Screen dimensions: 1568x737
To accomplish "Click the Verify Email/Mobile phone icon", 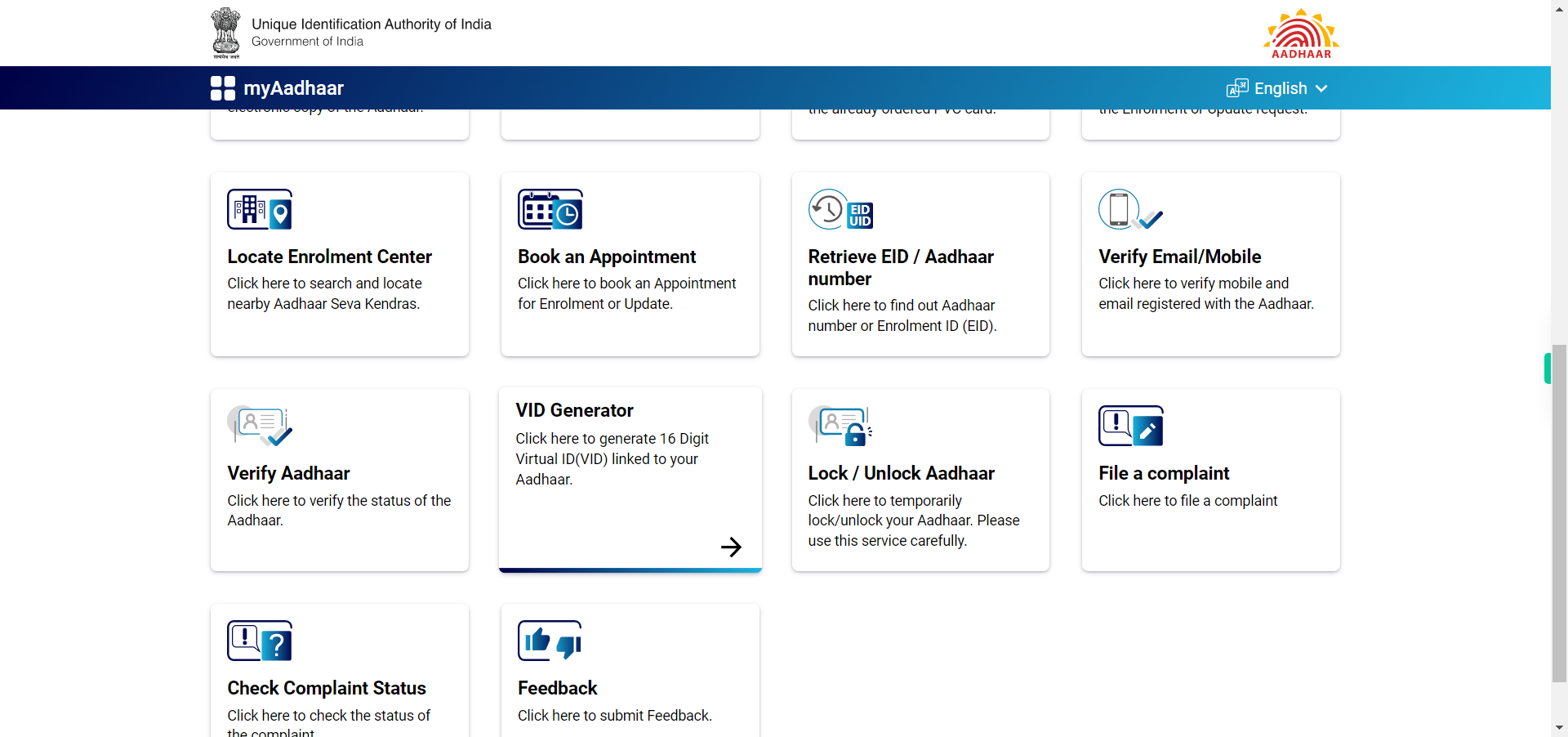I will tap(1131, 209).
